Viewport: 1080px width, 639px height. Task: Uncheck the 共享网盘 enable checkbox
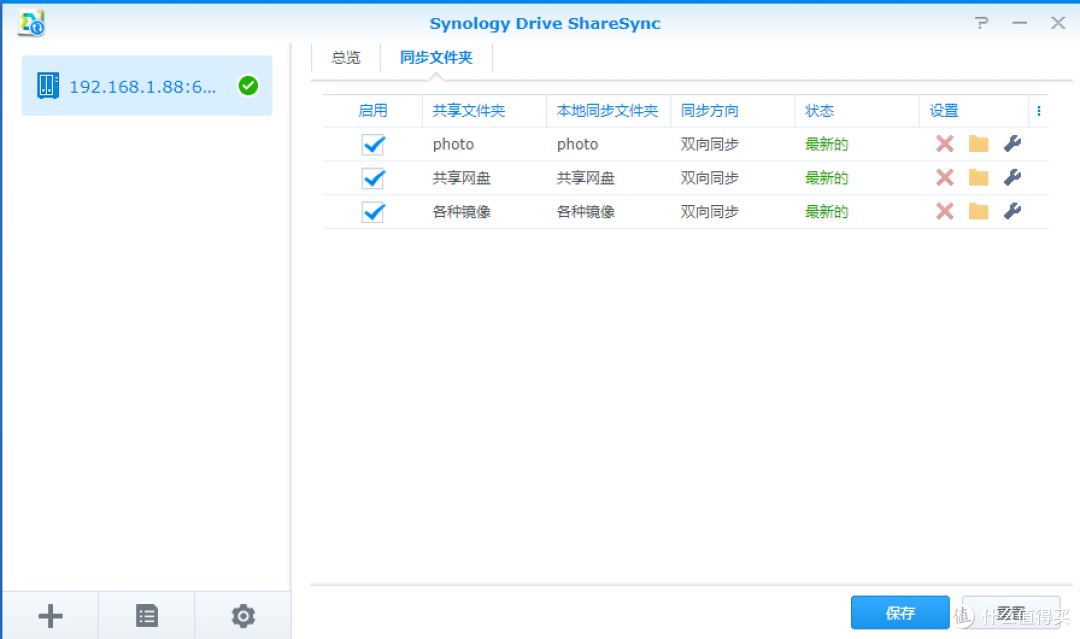pyautogui.click(x=373, y=178)
